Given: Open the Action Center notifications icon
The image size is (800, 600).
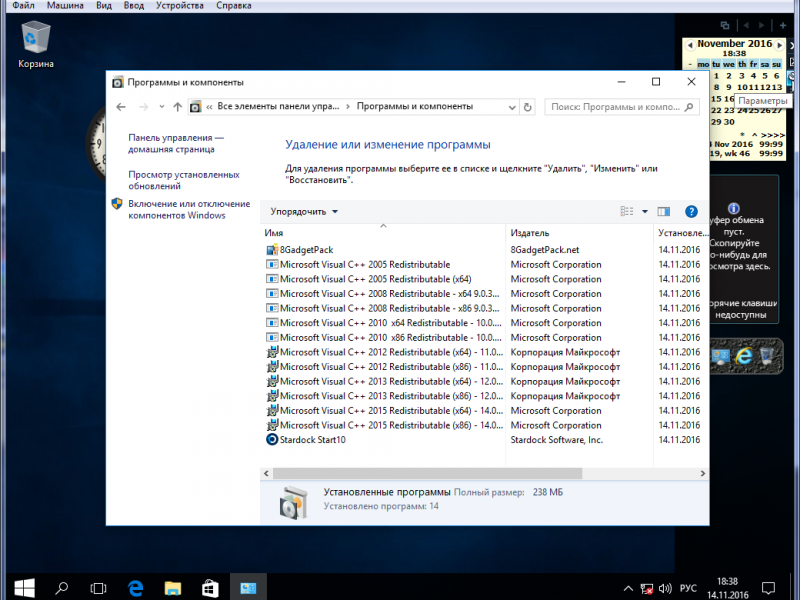Looking at the screenshot, I should coord(768,588).
